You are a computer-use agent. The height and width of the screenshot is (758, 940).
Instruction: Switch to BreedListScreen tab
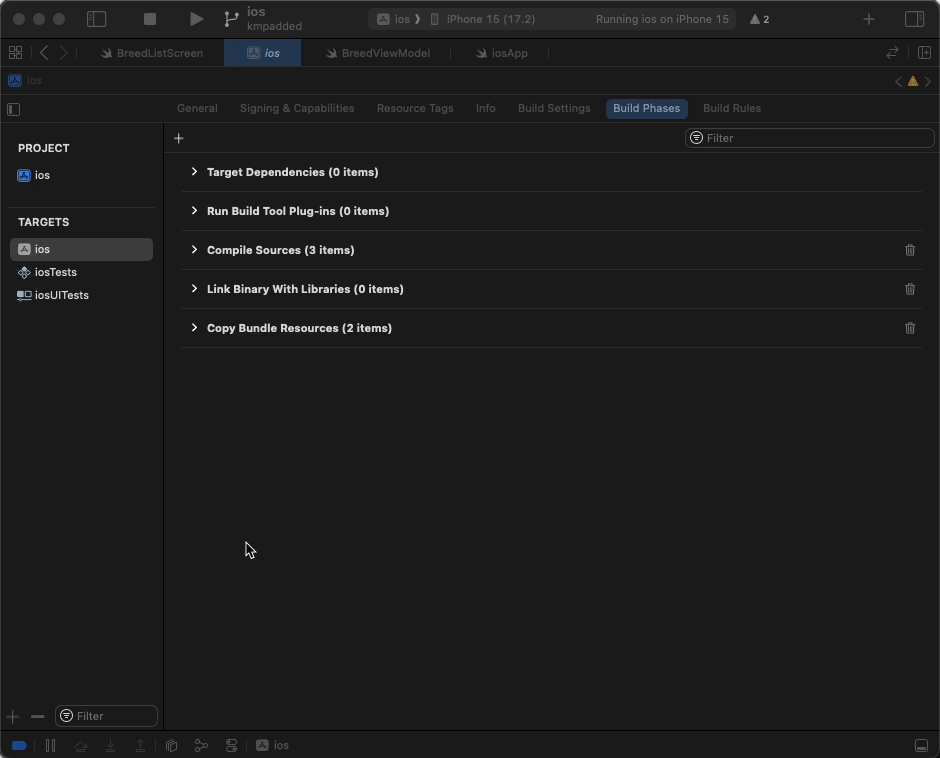(x=152, y=53)
